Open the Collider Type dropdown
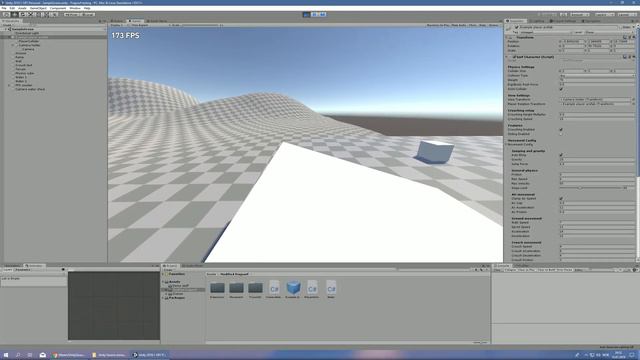The width and height of the screenshot is (640, 360). point(597,76)
